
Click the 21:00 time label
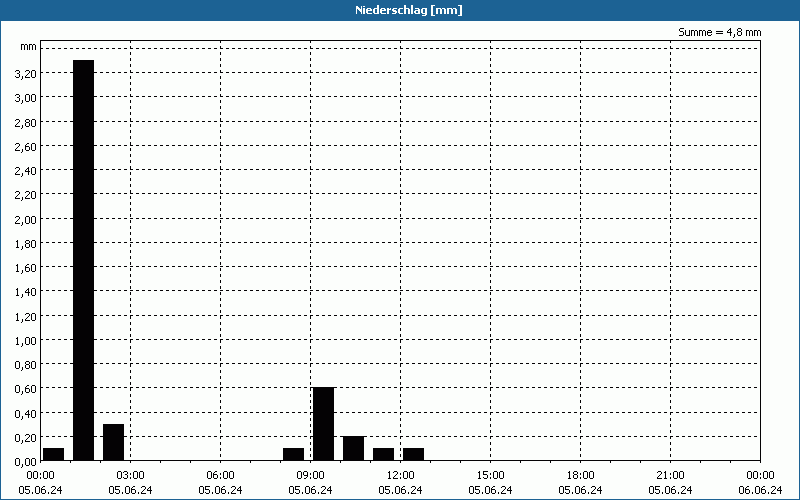click(670, 476)
